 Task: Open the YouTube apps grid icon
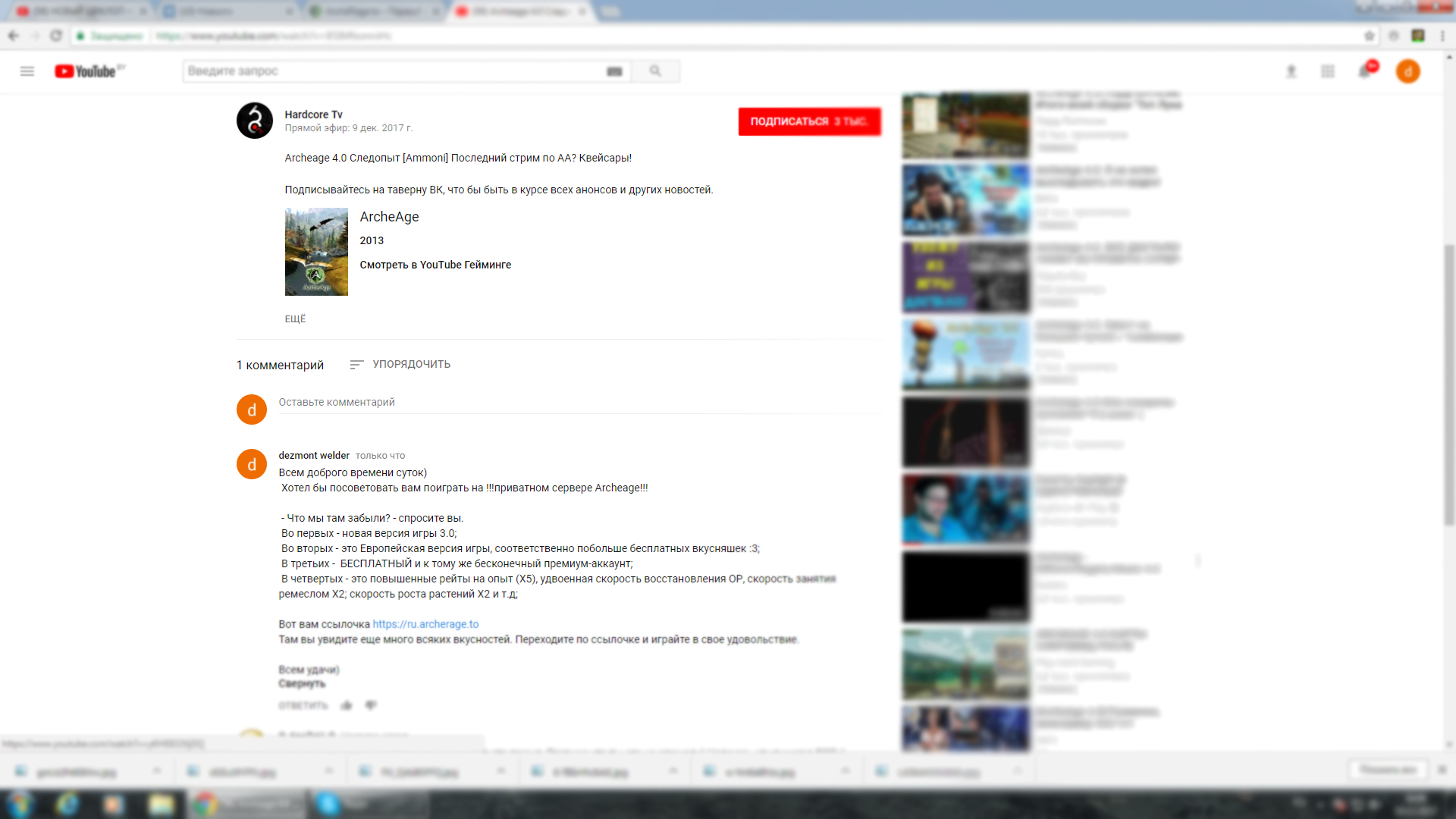1327,71
